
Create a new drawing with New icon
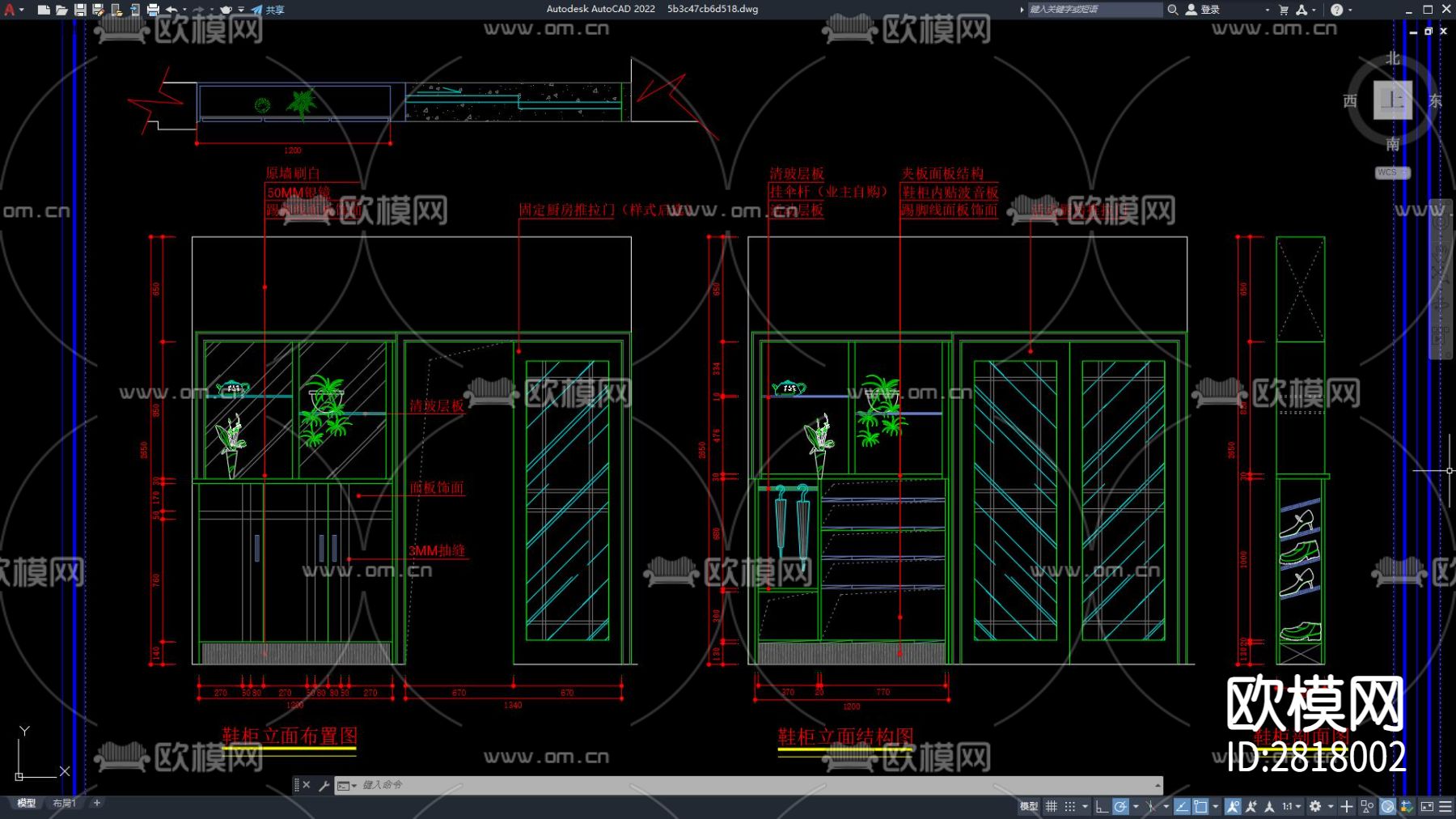click(44, 10)
